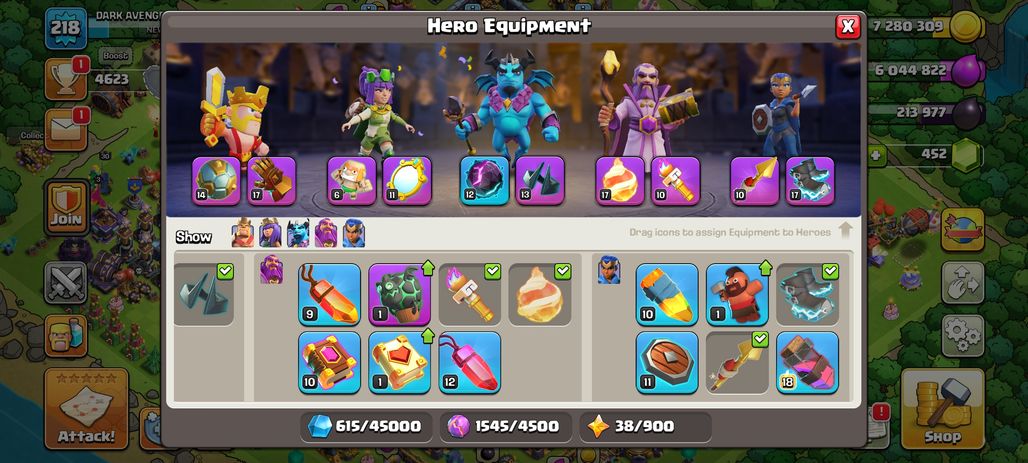
Task: Open the Shop button
Action: pos(943,407)
